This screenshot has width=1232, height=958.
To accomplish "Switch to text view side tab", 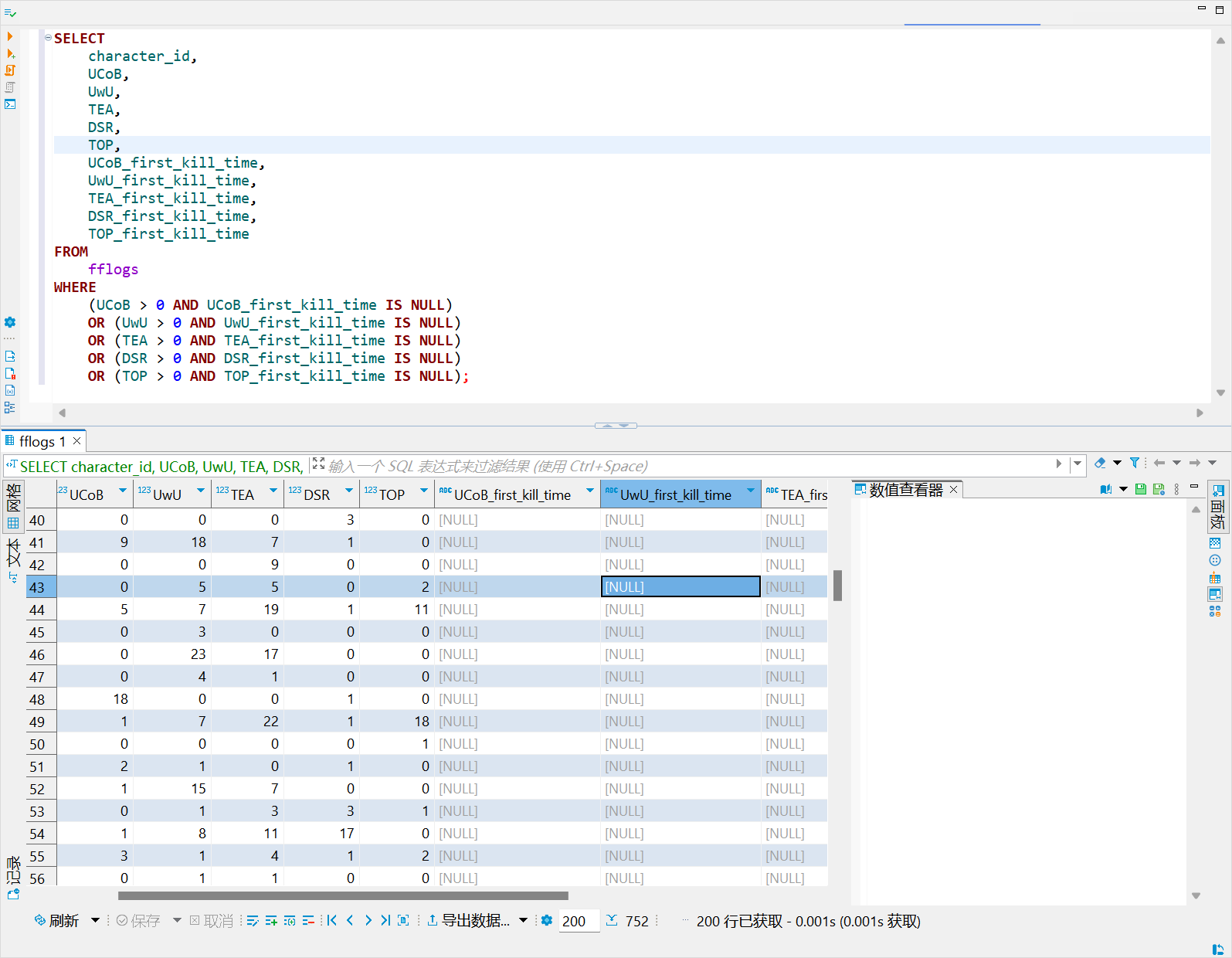I will click(13, 560).
